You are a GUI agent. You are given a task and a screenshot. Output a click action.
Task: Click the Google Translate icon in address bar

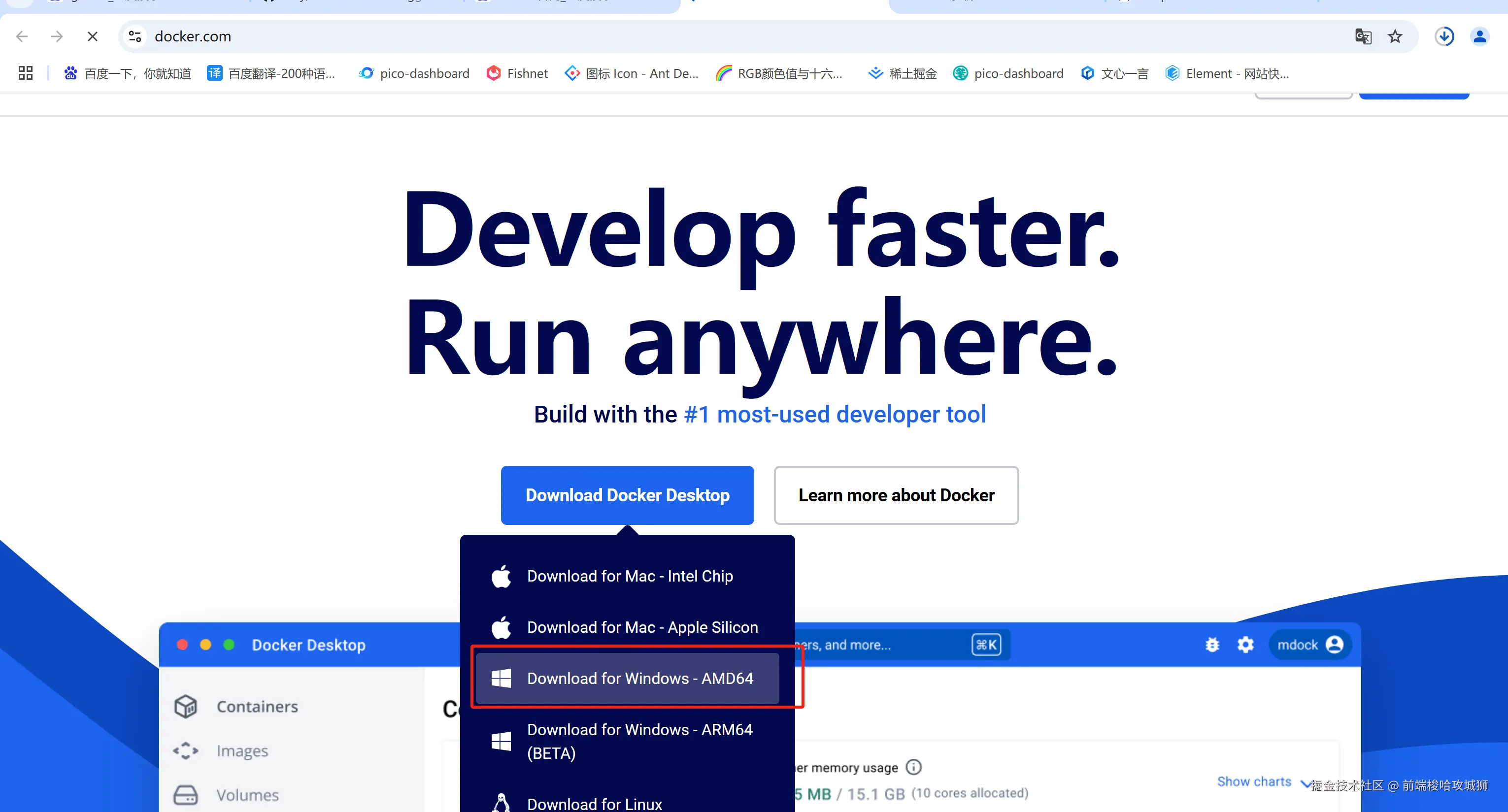1363,36
